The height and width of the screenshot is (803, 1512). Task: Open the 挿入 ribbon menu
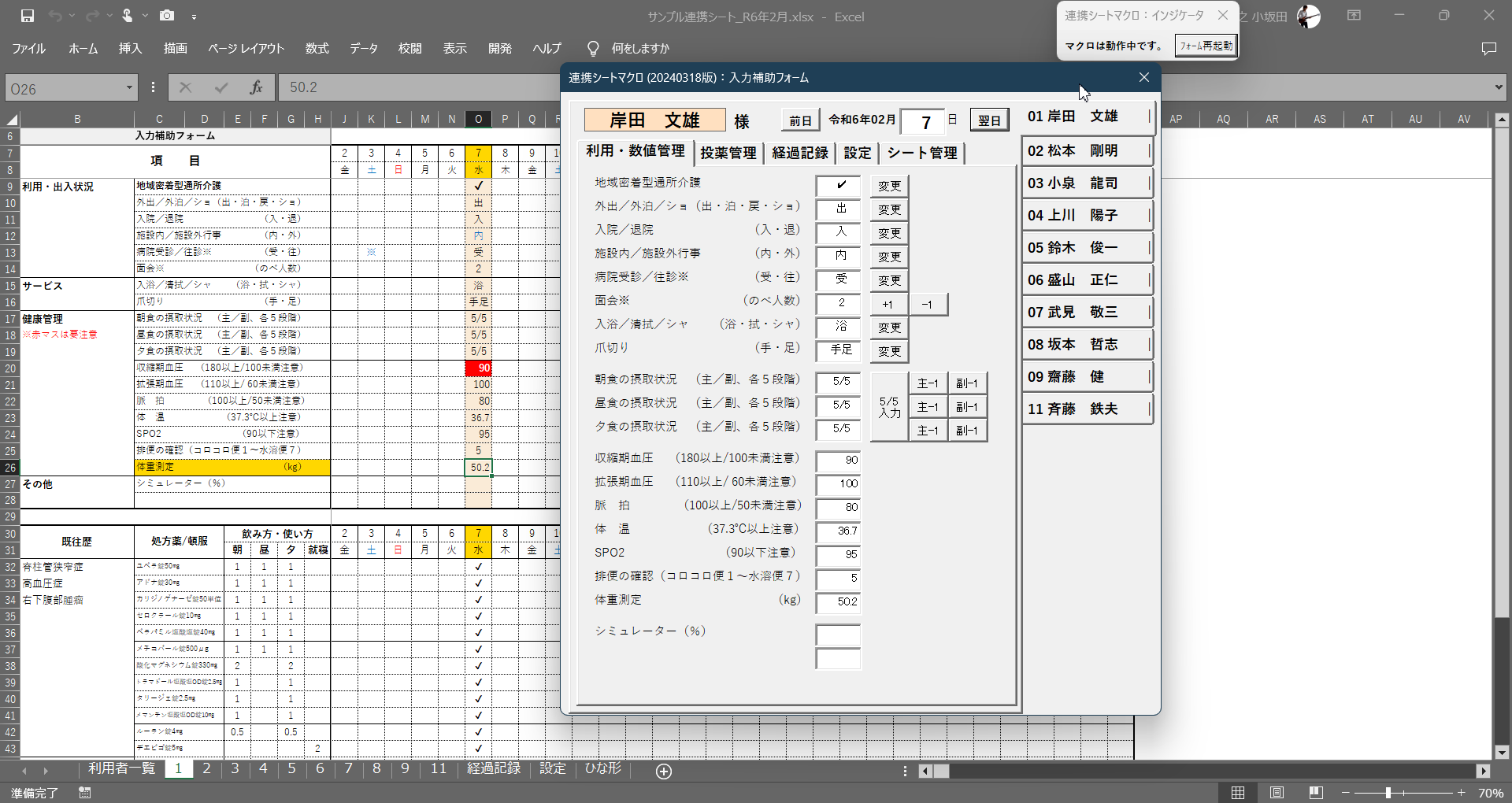tap(130, 48)
